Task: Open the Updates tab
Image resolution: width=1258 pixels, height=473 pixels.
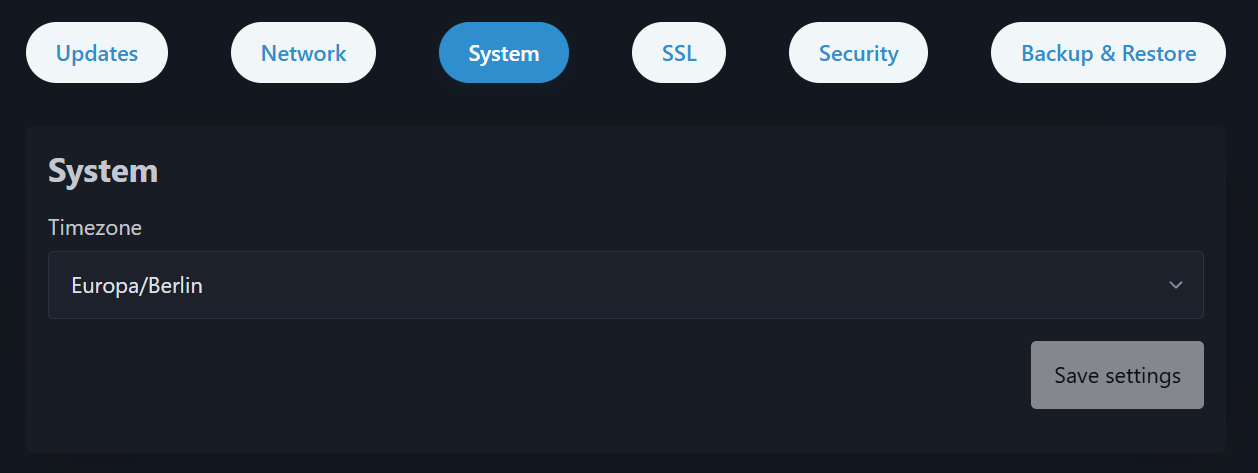Action: click(x=97, y=53)
